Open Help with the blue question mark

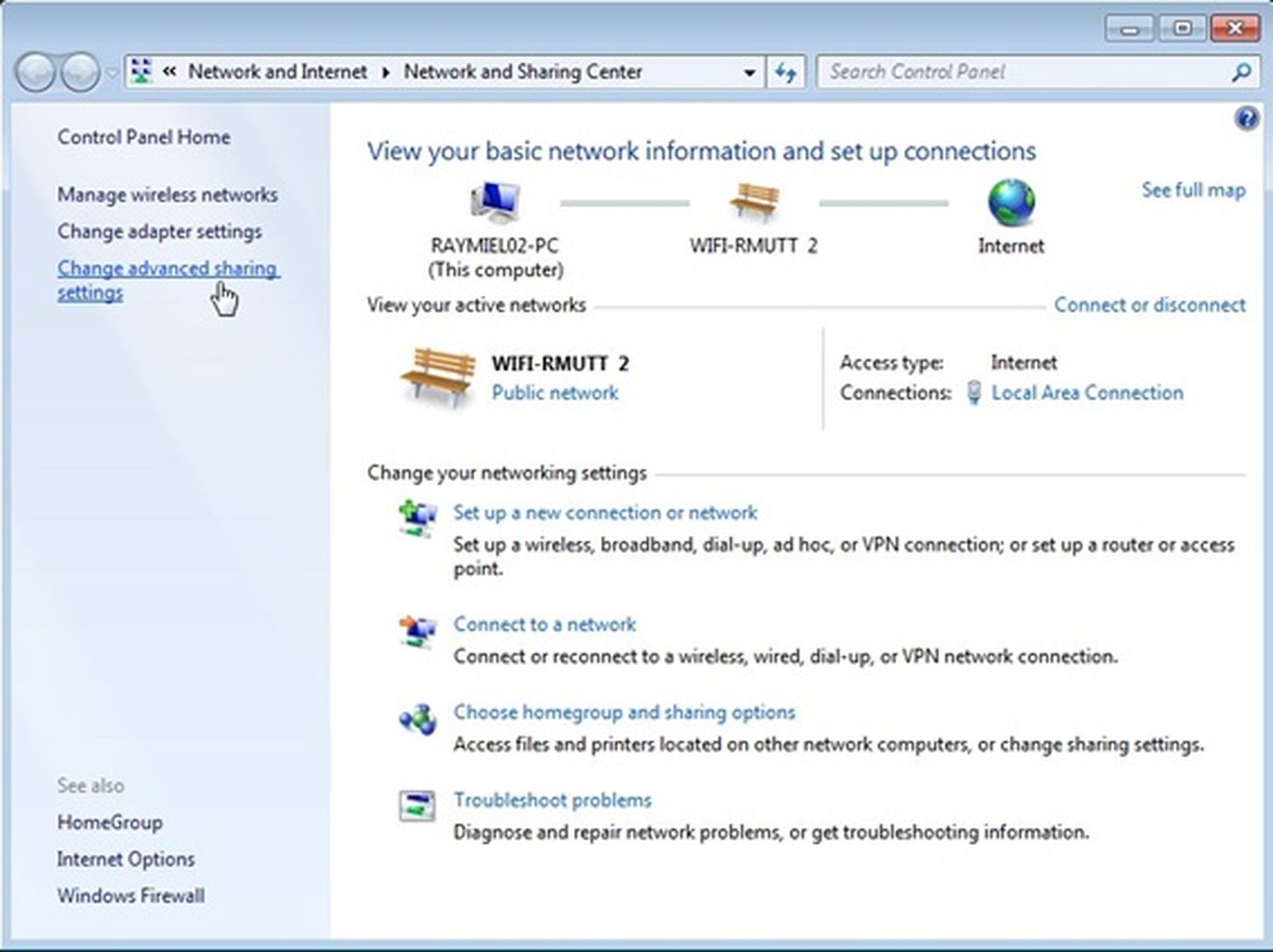[1246, 119]
